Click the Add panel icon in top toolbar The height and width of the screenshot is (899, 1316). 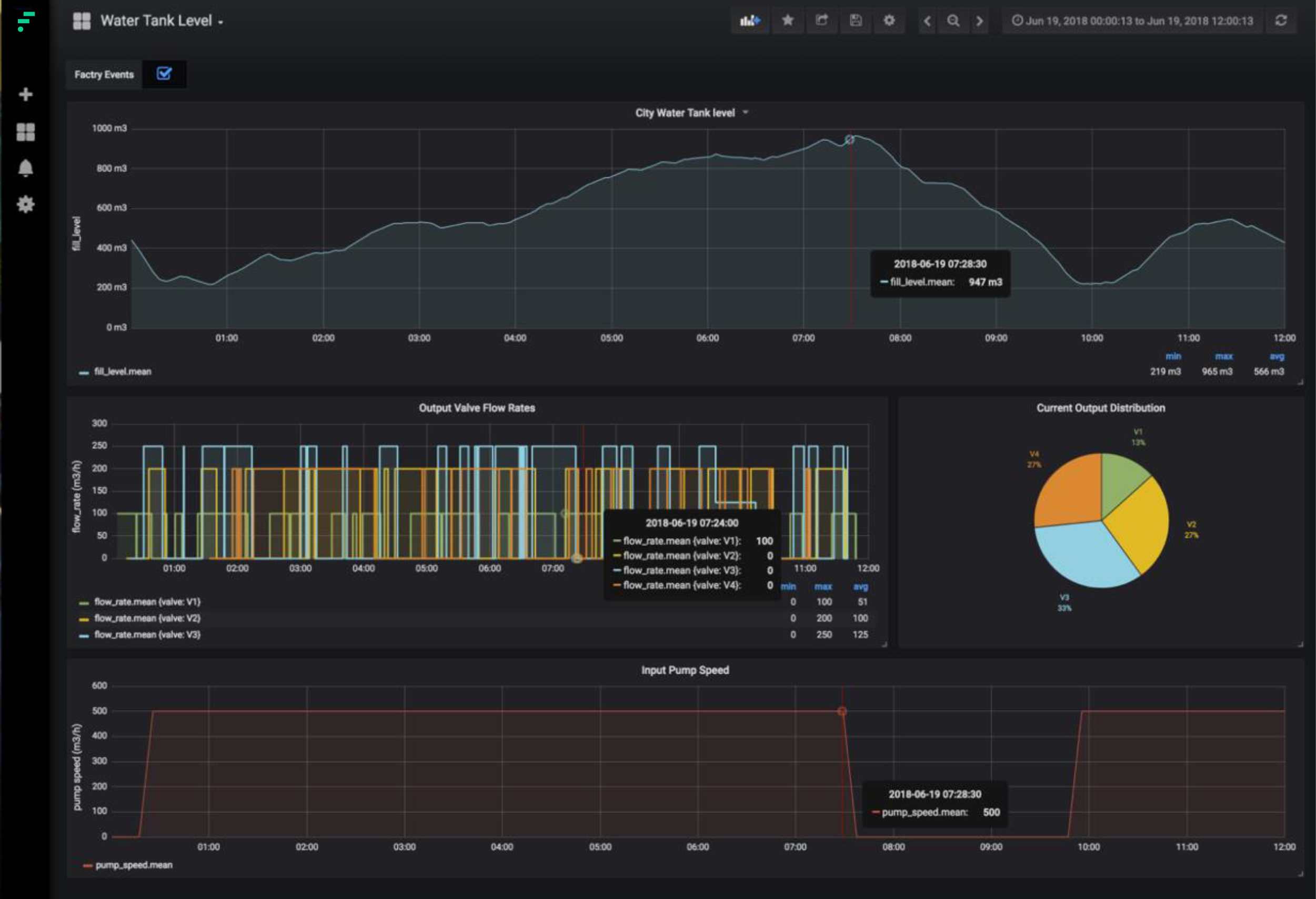(750, 21)
